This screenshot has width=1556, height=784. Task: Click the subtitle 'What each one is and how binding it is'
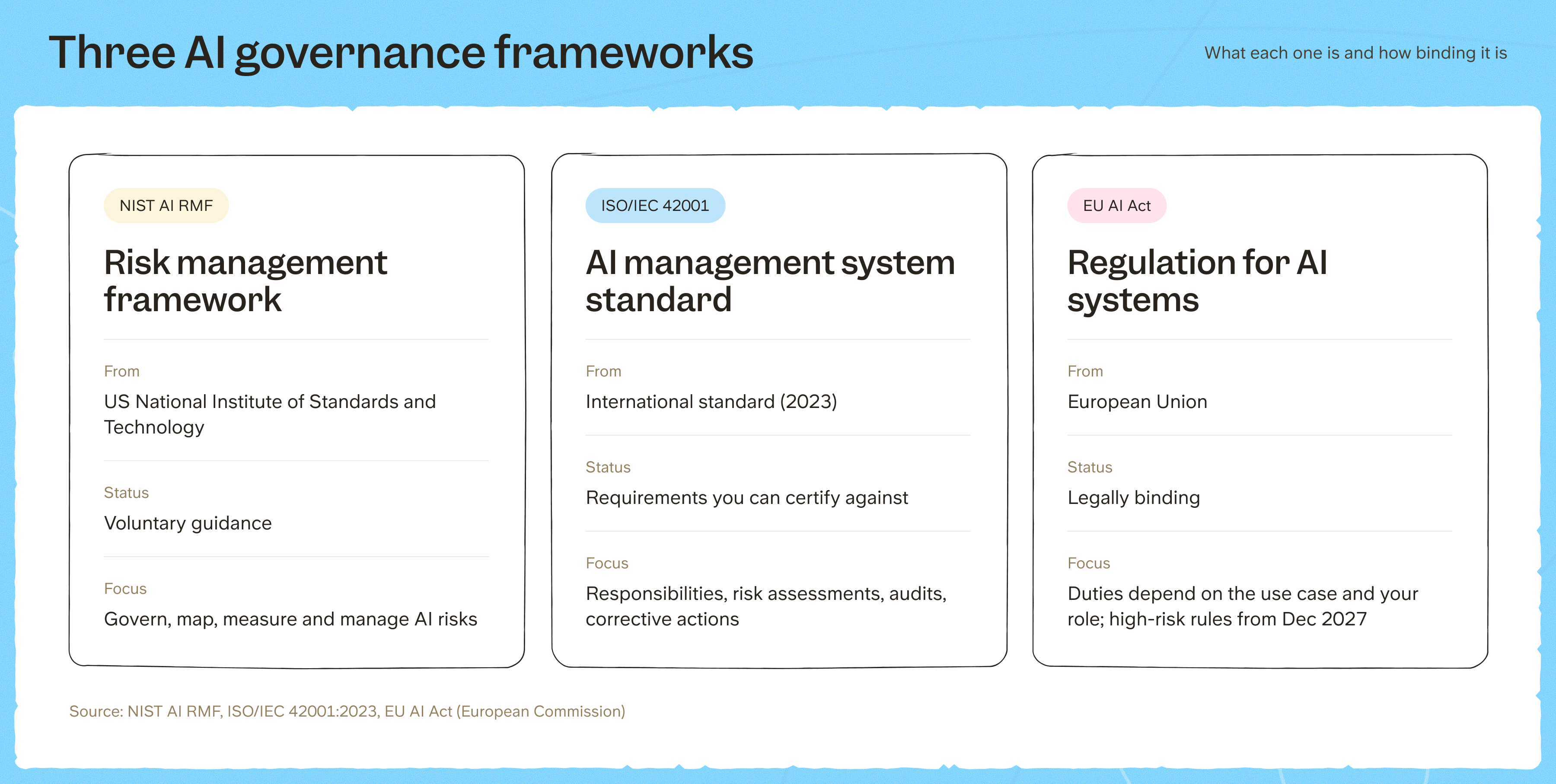pyautogui.click(x=1355, y=53)
